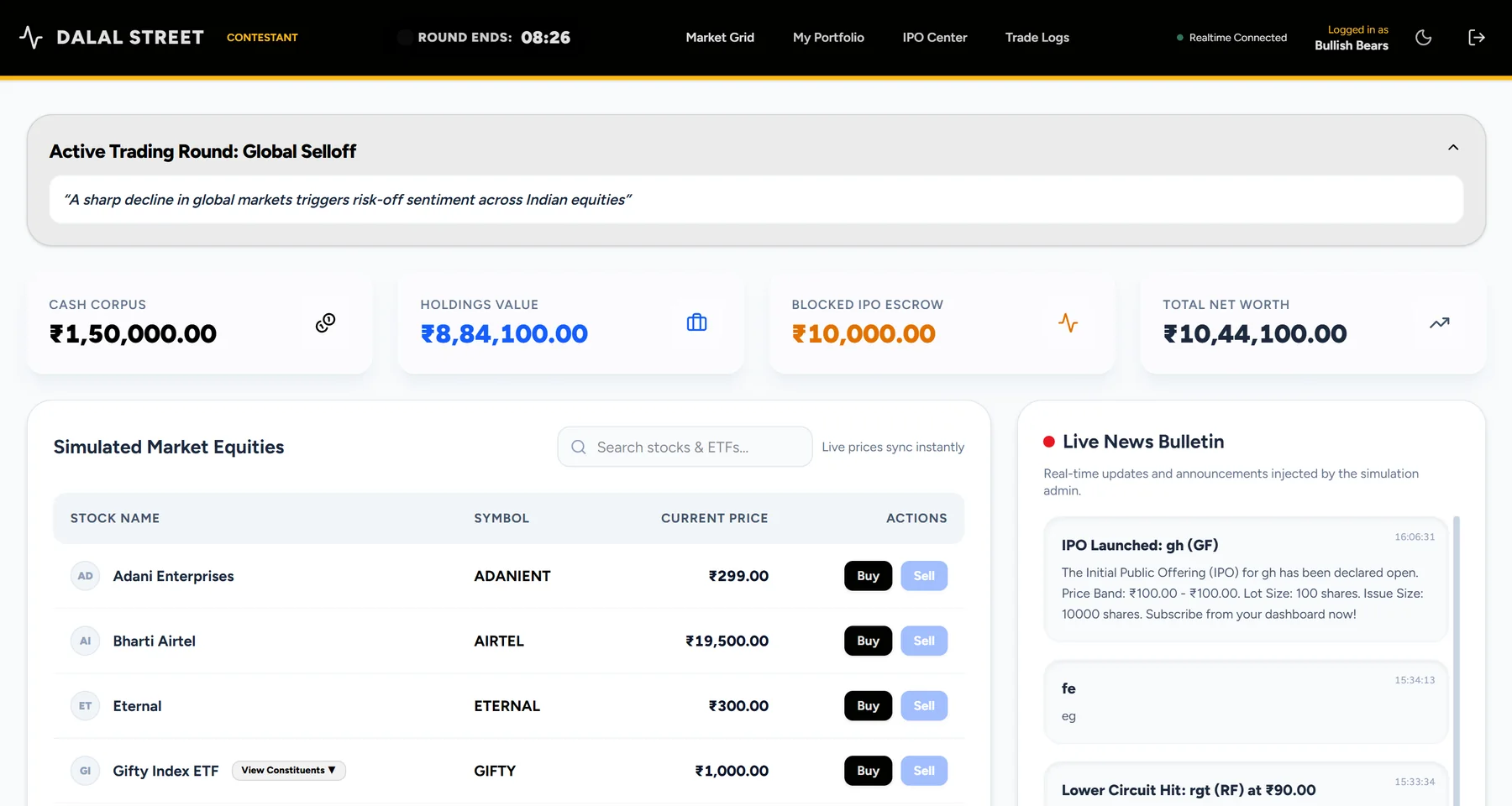1512x806 pixels.
Task: Click the Dalal Street pulse logo icon
Action: [31, 37]
